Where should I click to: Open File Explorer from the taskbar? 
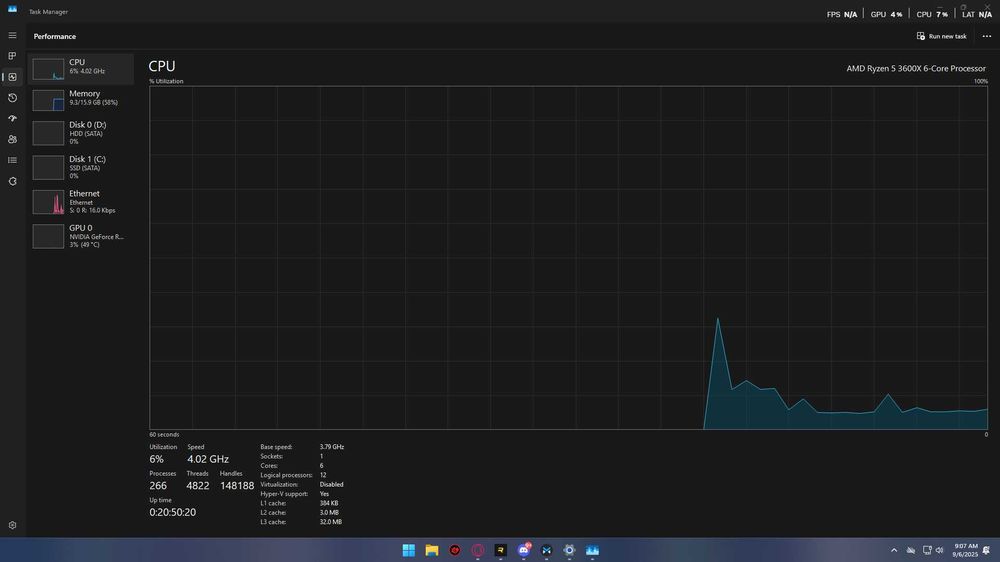432,550
